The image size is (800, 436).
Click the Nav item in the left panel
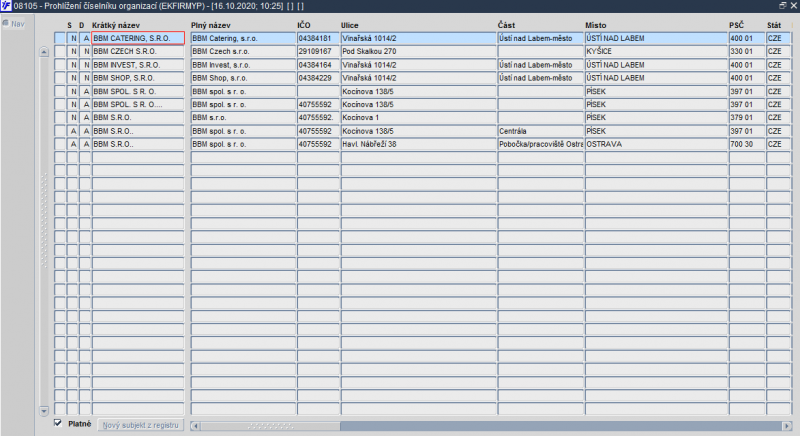pyautogui.click(x=14, y=23)
